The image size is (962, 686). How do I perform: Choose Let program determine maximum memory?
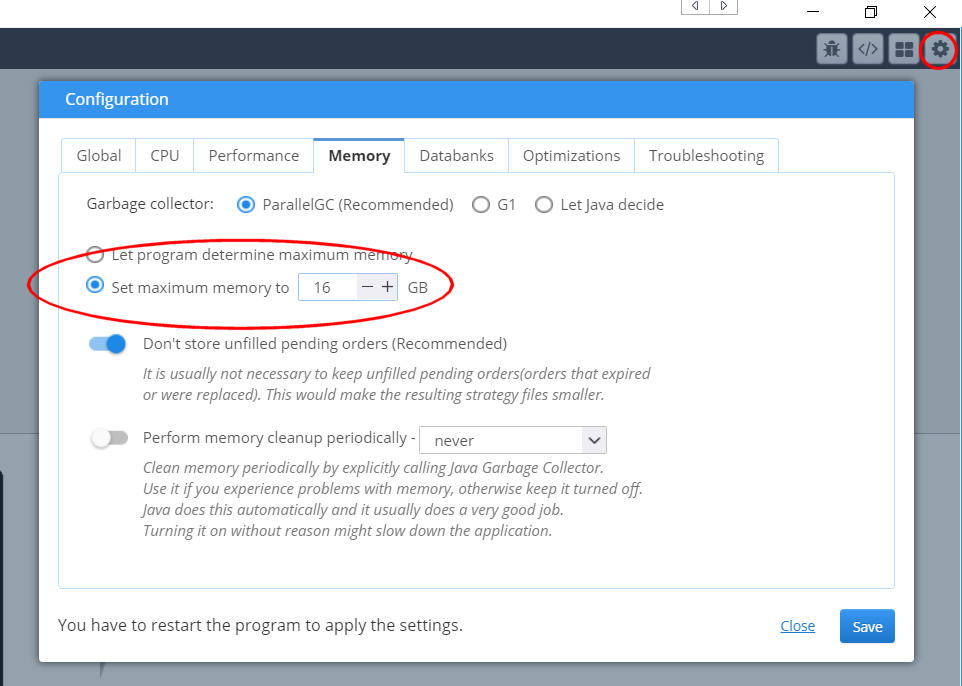click(x=95, y=254)
